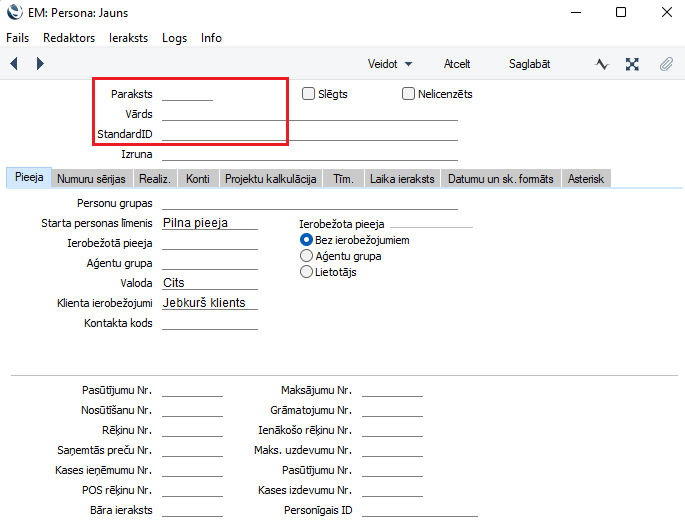Open the Datumu un sk. formāts tab

coord(499,179)
